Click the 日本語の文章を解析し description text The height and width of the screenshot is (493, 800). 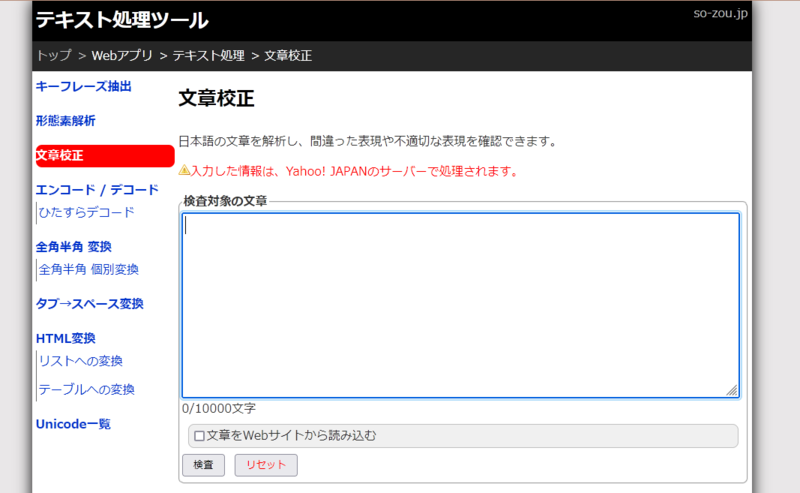(368, 141)
